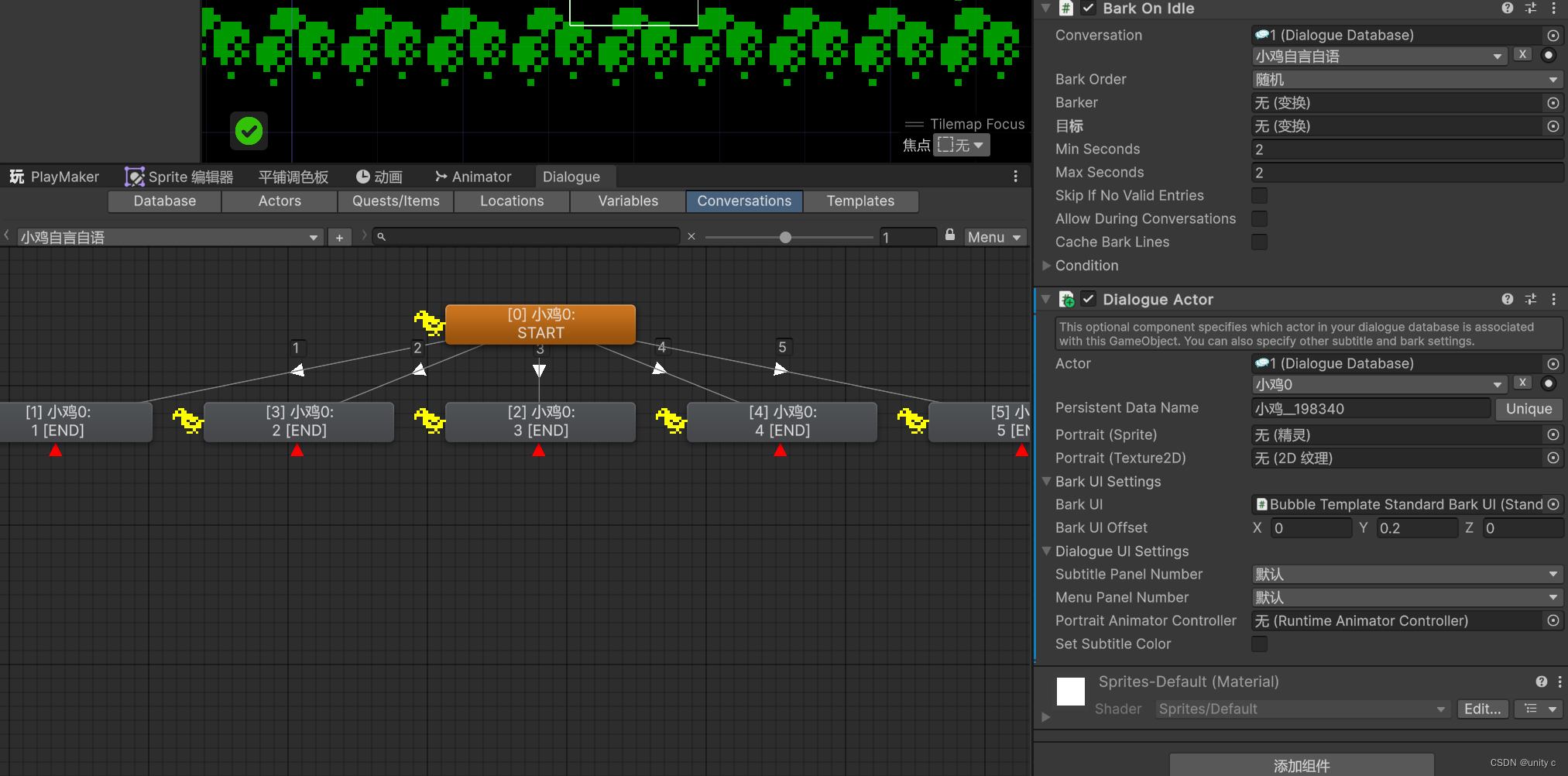Click the object picker for Bark UI field
This screenshot has height=776, width=1568.
click(x=1553, y=504)
